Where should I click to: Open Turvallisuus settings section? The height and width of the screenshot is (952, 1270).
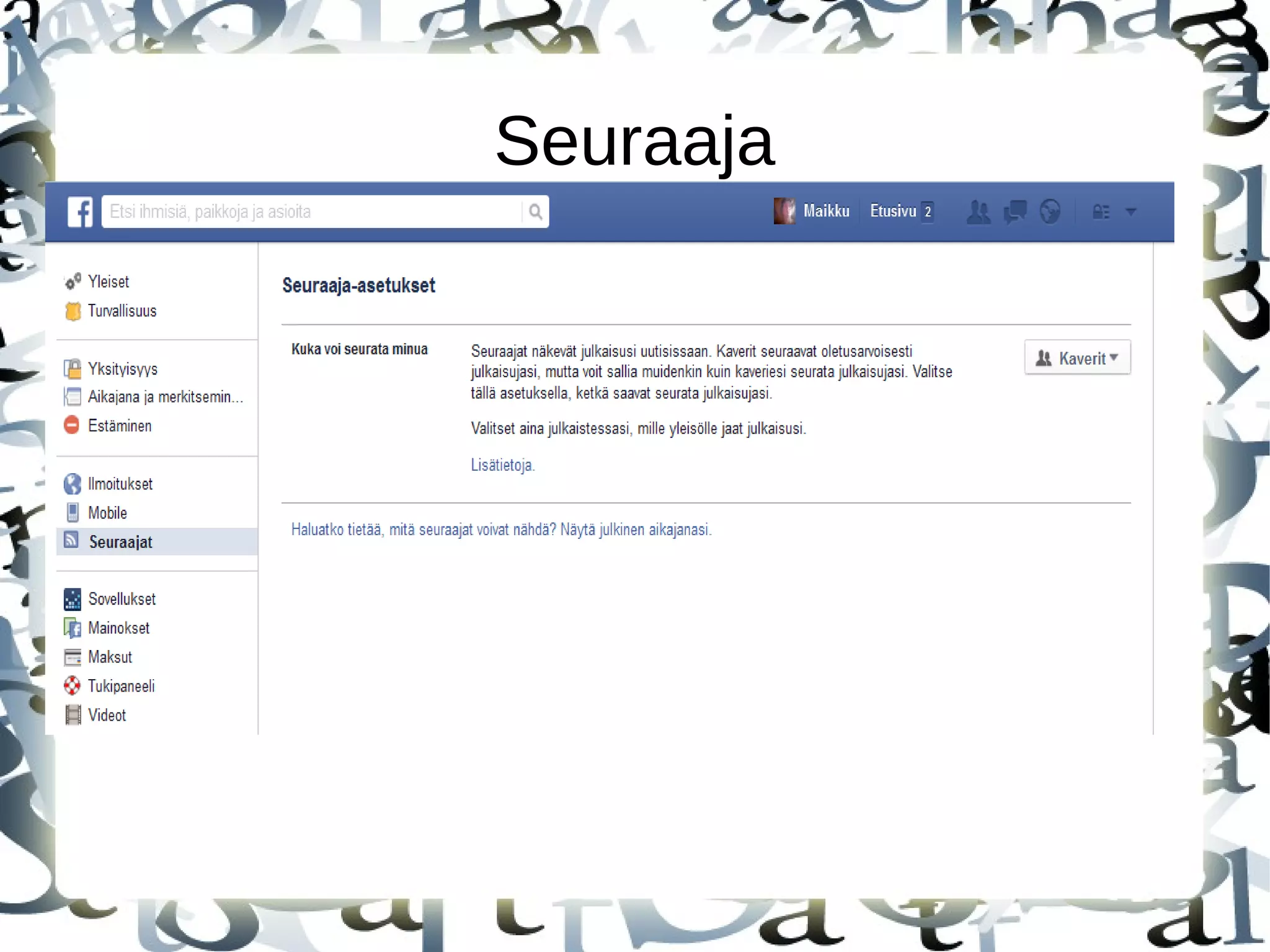(122, 311)
